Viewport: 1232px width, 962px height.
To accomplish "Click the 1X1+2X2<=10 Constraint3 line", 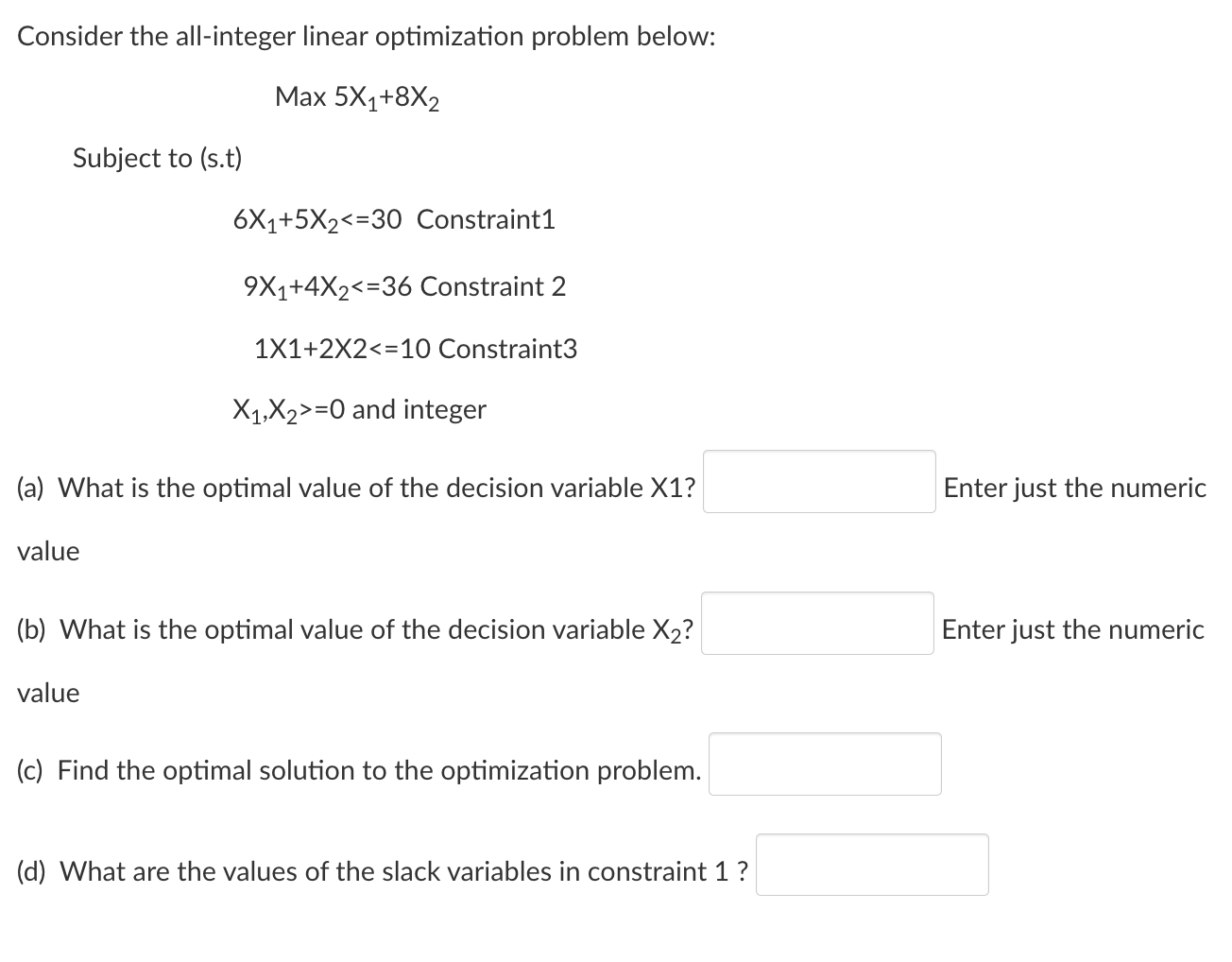I will click(x=416, y=349).
